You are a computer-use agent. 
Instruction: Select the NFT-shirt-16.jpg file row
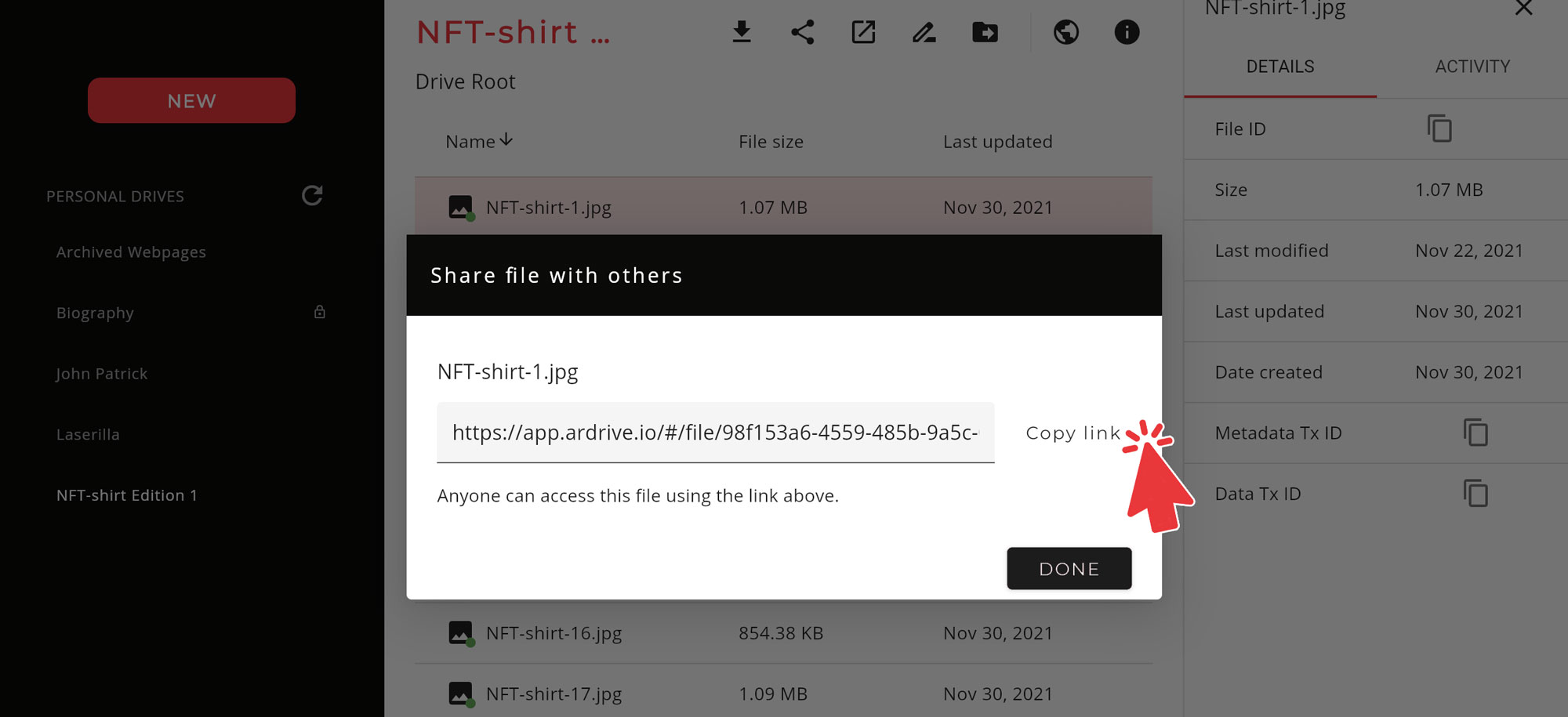(554, 633)
